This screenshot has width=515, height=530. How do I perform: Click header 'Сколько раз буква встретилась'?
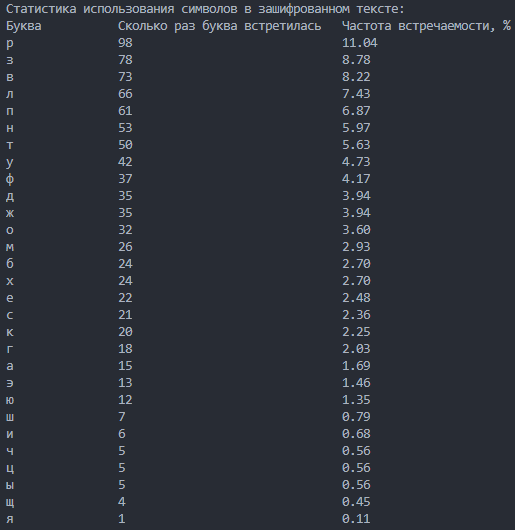point(220,26)
